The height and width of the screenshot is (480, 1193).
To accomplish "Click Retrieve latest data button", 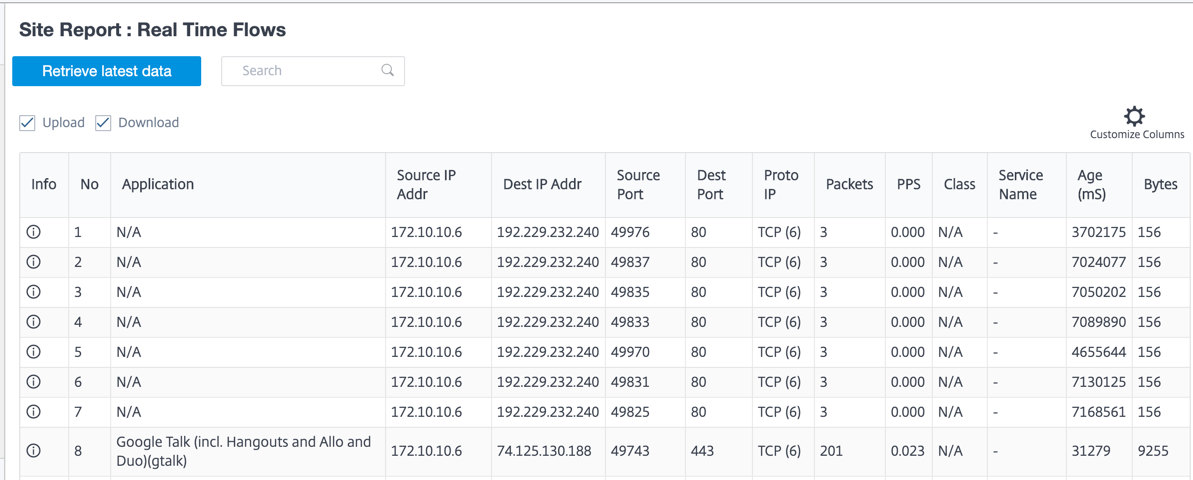I will (107, 71).
